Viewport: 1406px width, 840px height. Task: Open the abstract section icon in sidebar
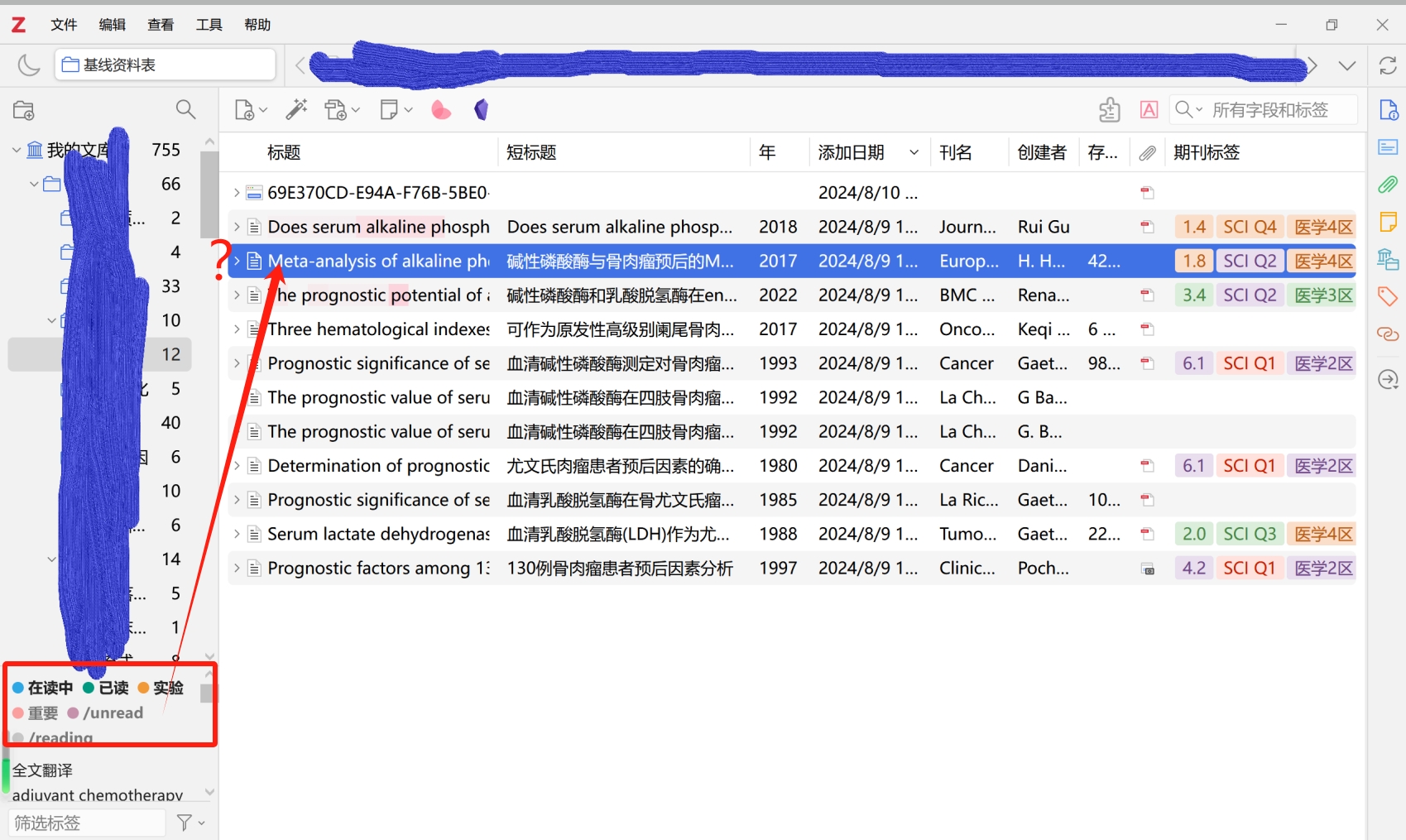(1388, 147)
